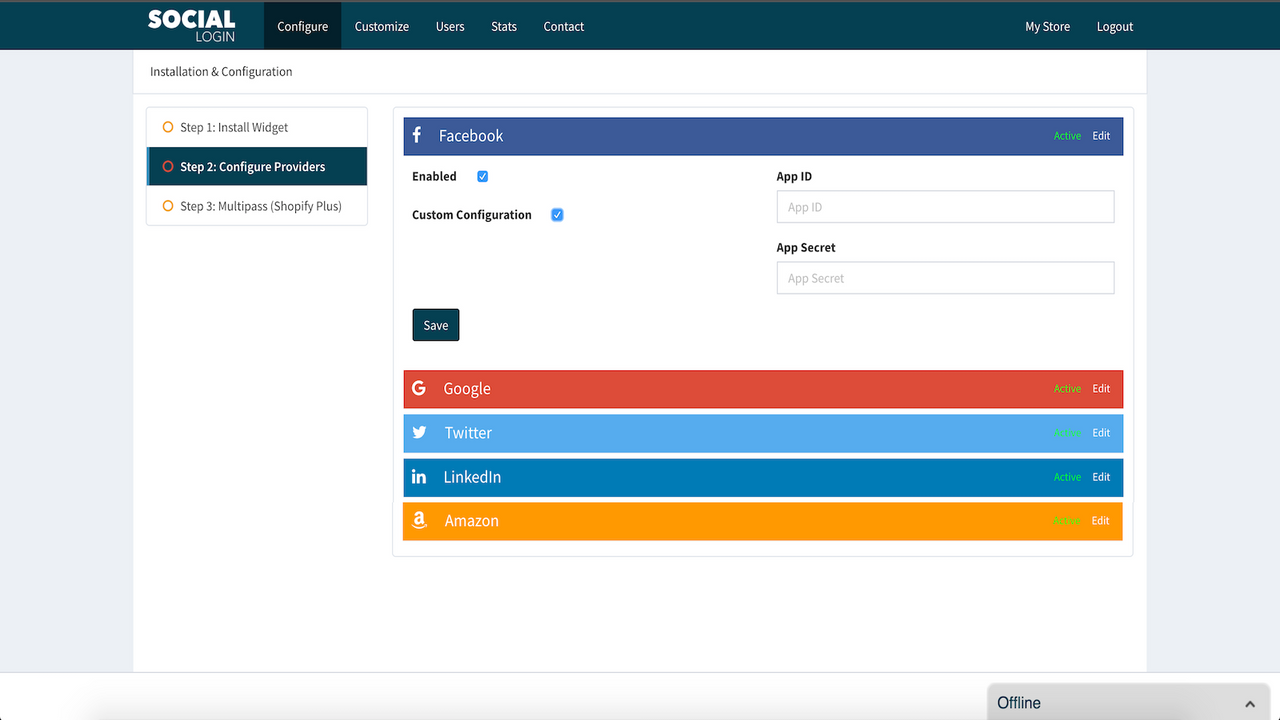Click the Amazon 'a' icon on the orange bar

click(419, 520)
